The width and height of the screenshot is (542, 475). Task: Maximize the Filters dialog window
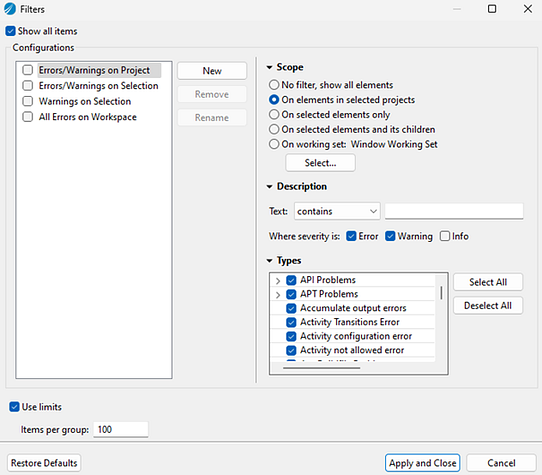point(492,9)
